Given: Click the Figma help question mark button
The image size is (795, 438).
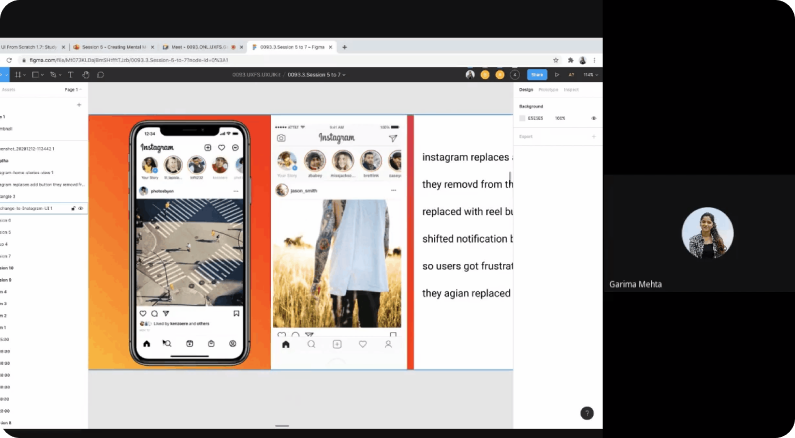Looking at the screenshot, I should 587,413.
